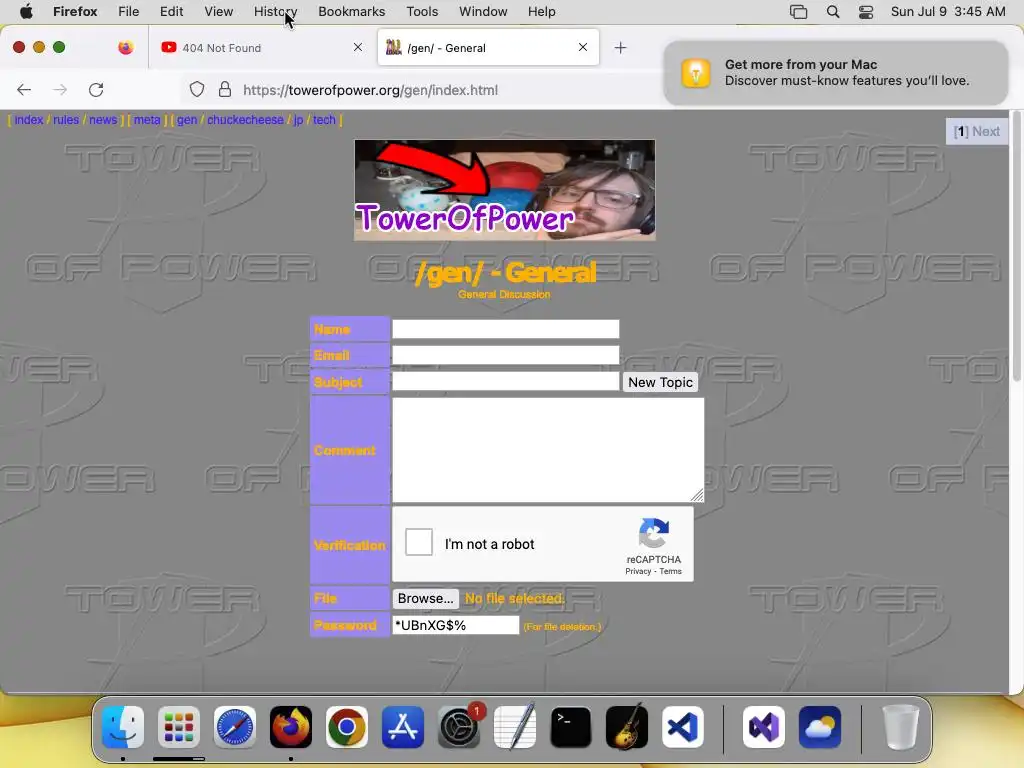Open Visual Studio Code from the Dock
The width and height of the screenshot is (1024, 768).
point(683,727)
